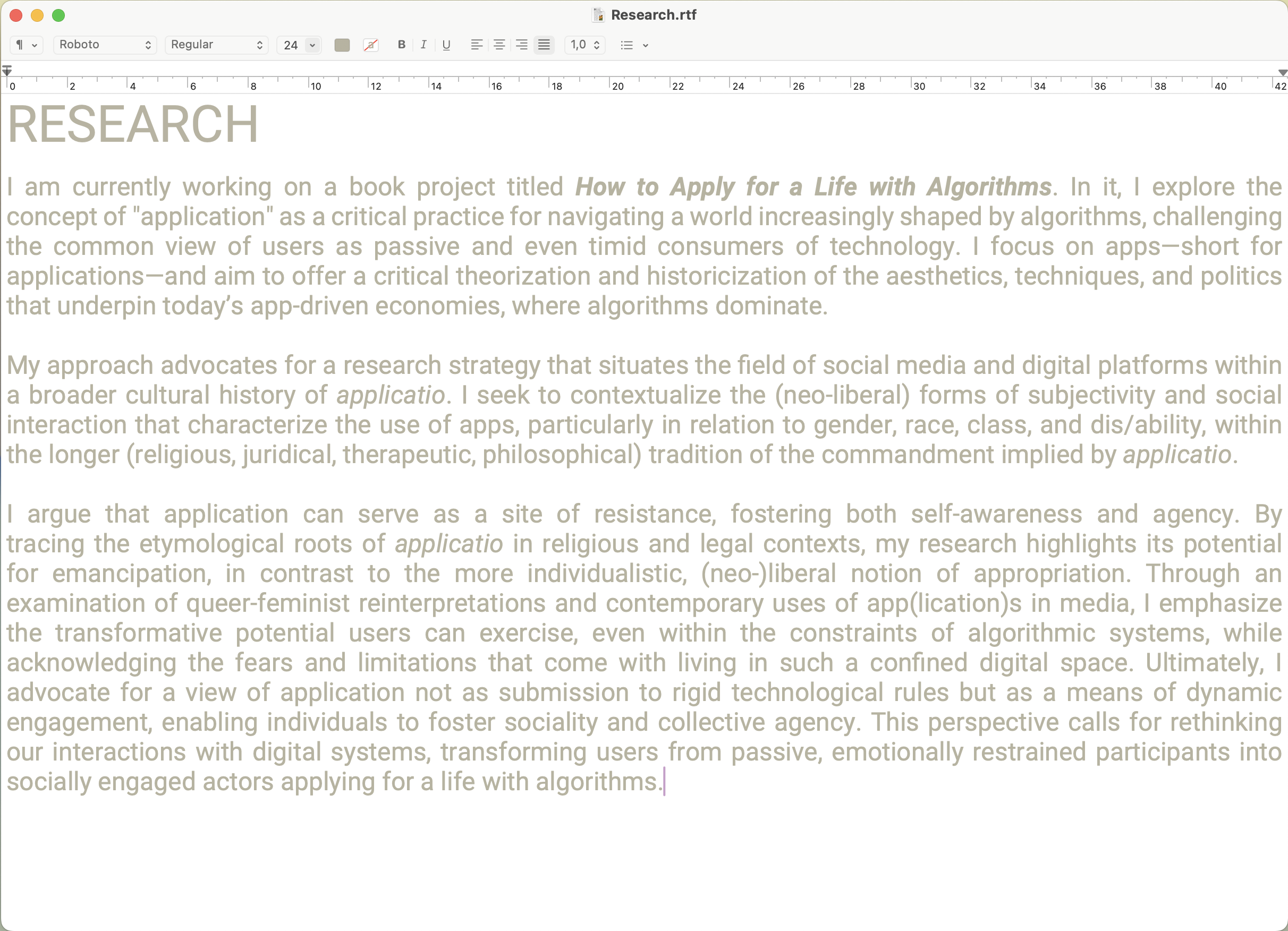Toggle underline formatting
The image size is (1288, 931).
tap(446, 45)
